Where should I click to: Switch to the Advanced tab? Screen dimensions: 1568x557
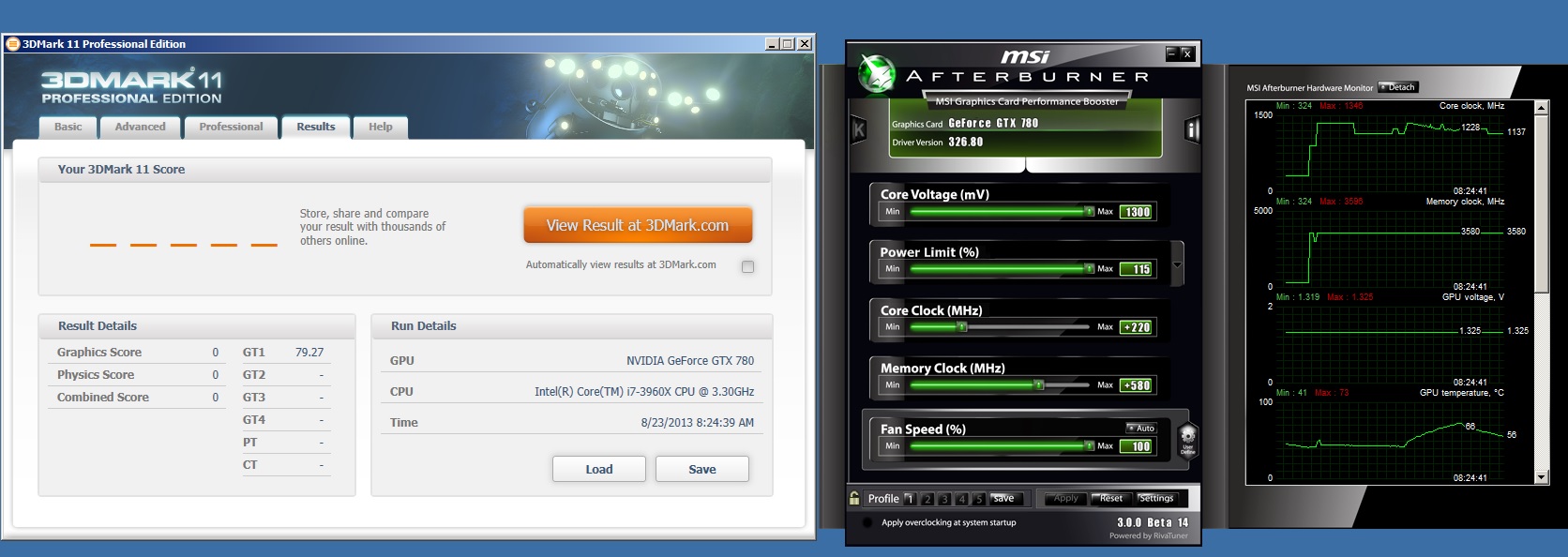[x=140, y=128]
